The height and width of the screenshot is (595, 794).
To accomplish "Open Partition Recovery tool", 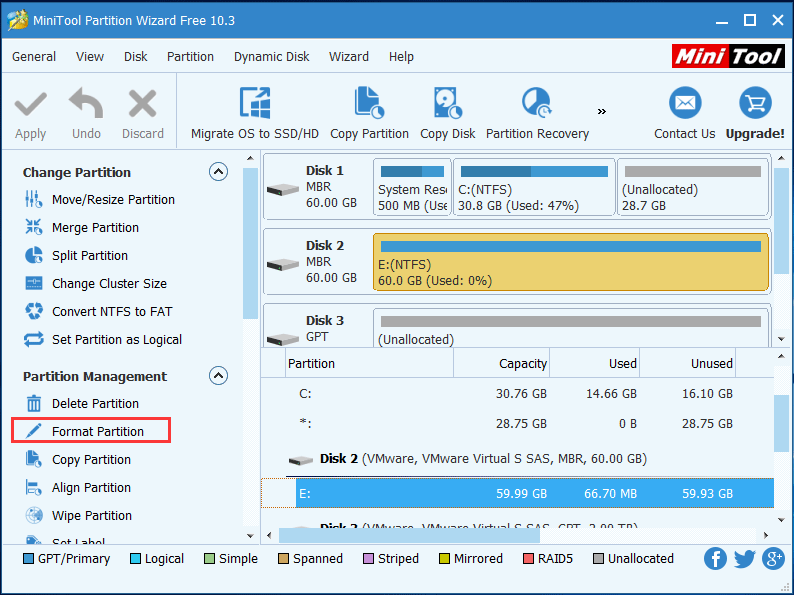I will tap(537, 113).
